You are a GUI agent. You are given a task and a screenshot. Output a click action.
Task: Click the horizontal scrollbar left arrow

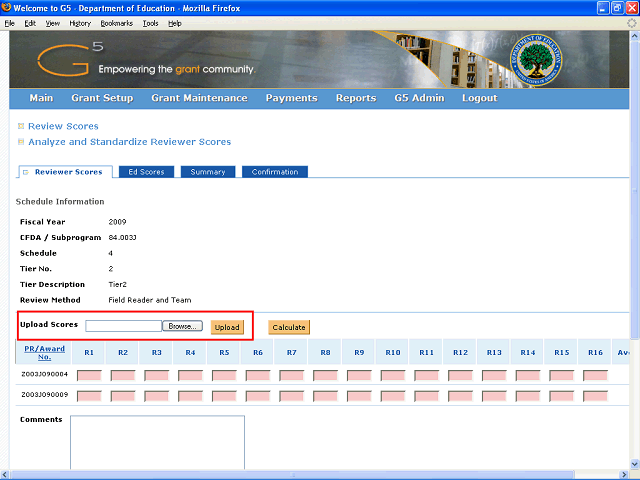tap(5, 475)
